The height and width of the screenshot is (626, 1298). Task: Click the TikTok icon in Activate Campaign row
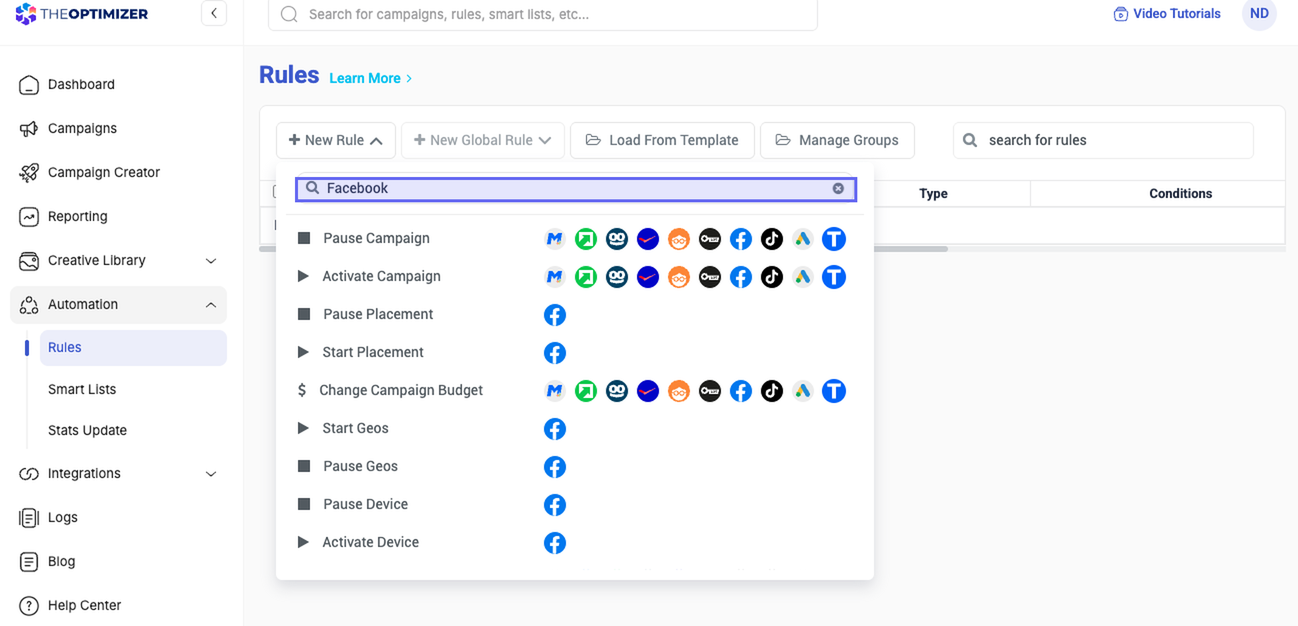772,277
